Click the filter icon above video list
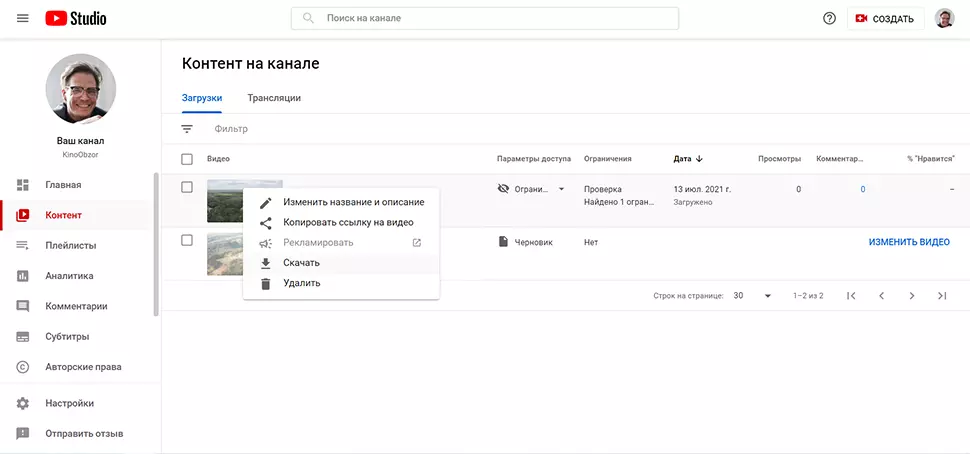The width and height of the screenshot is (970, 454). (x=187, y=129)
